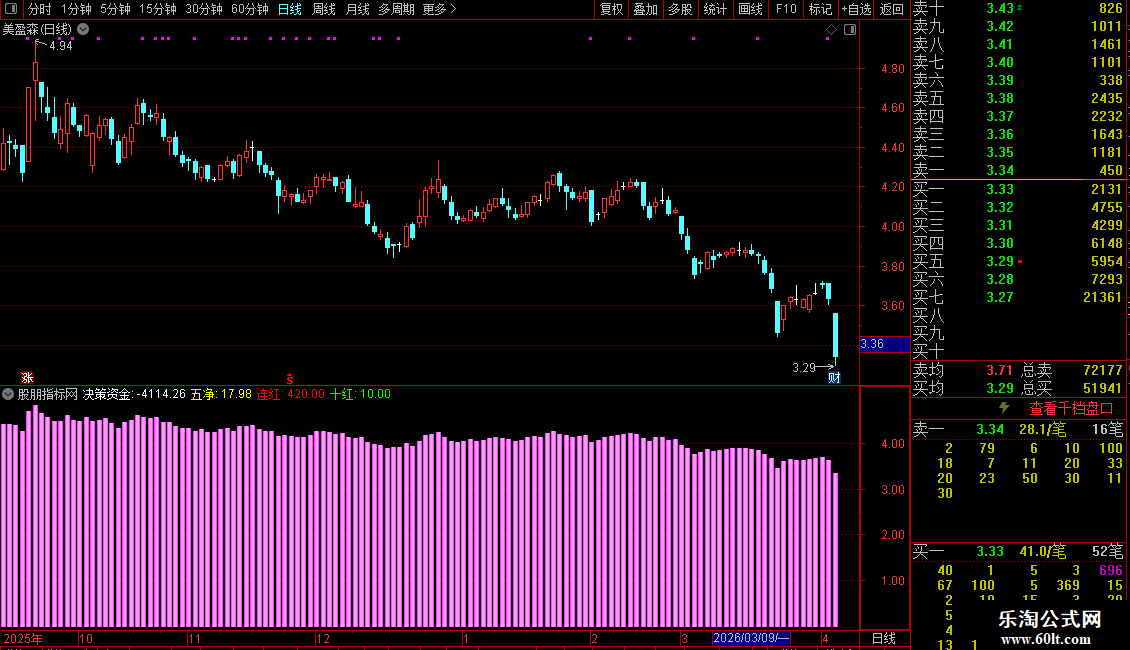The height and width of the screenshot is (650, 1130).
Task: Click the 2026/03/09 date marker
Action: (751, 638)
